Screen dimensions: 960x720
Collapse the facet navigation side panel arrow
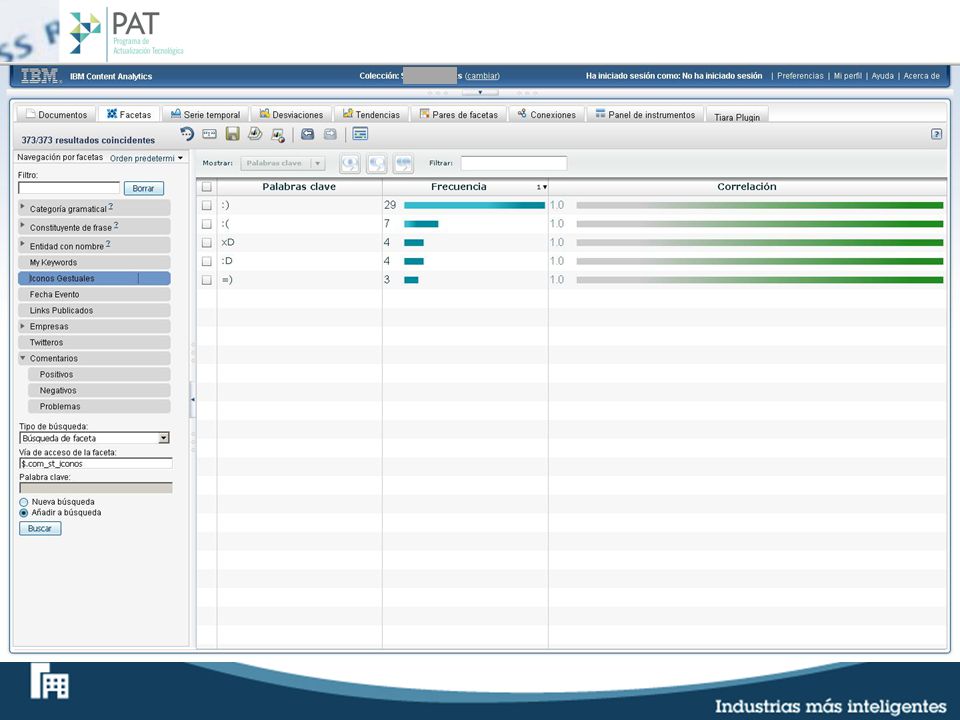193,399
